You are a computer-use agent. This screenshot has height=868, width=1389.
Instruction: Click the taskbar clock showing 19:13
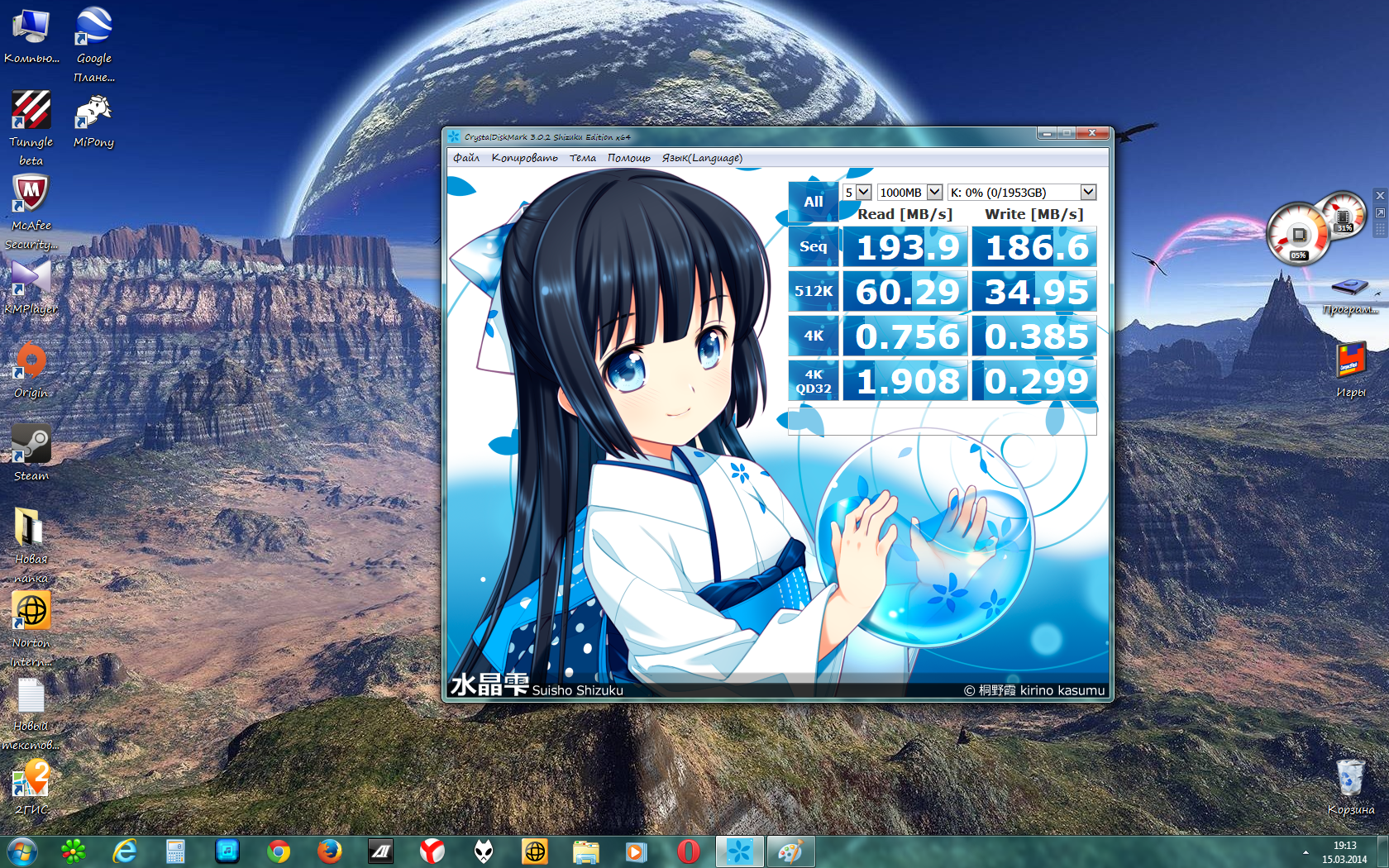click(x=1344, y=852)
